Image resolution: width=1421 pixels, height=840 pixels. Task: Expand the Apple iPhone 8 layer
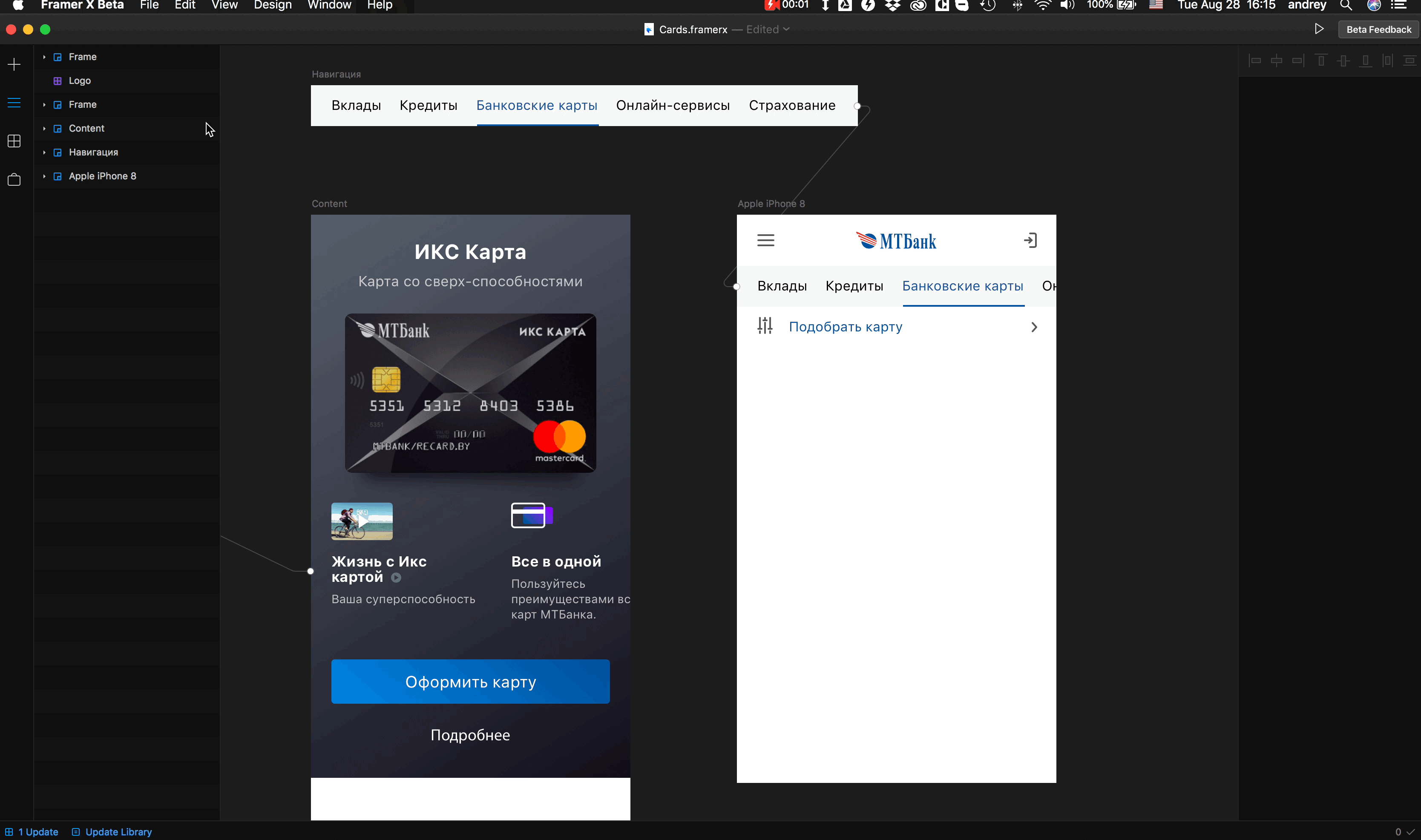[44, 176]
